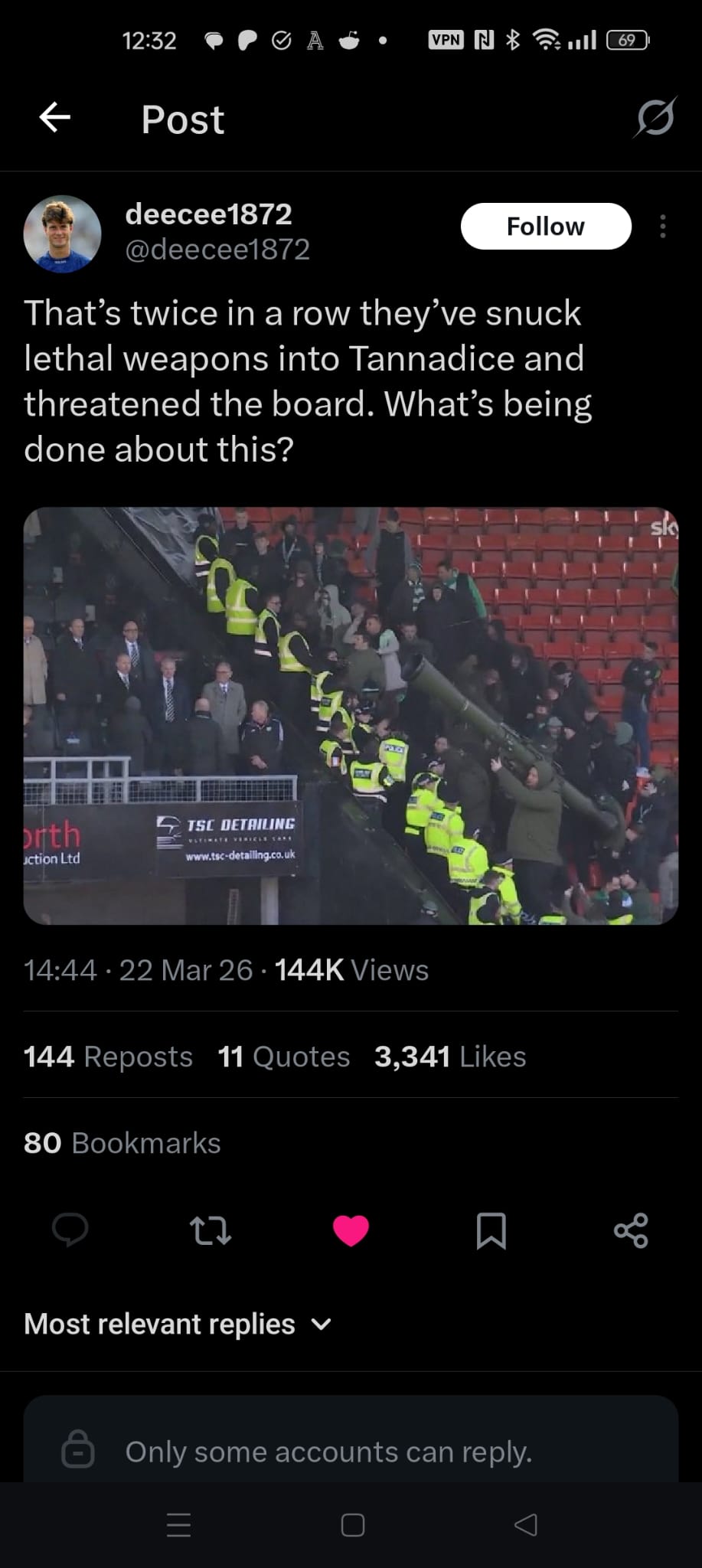Screen dimensions: 702x1568
Task: Tap the Android home square button
Action: click(x=352, y=1525)
